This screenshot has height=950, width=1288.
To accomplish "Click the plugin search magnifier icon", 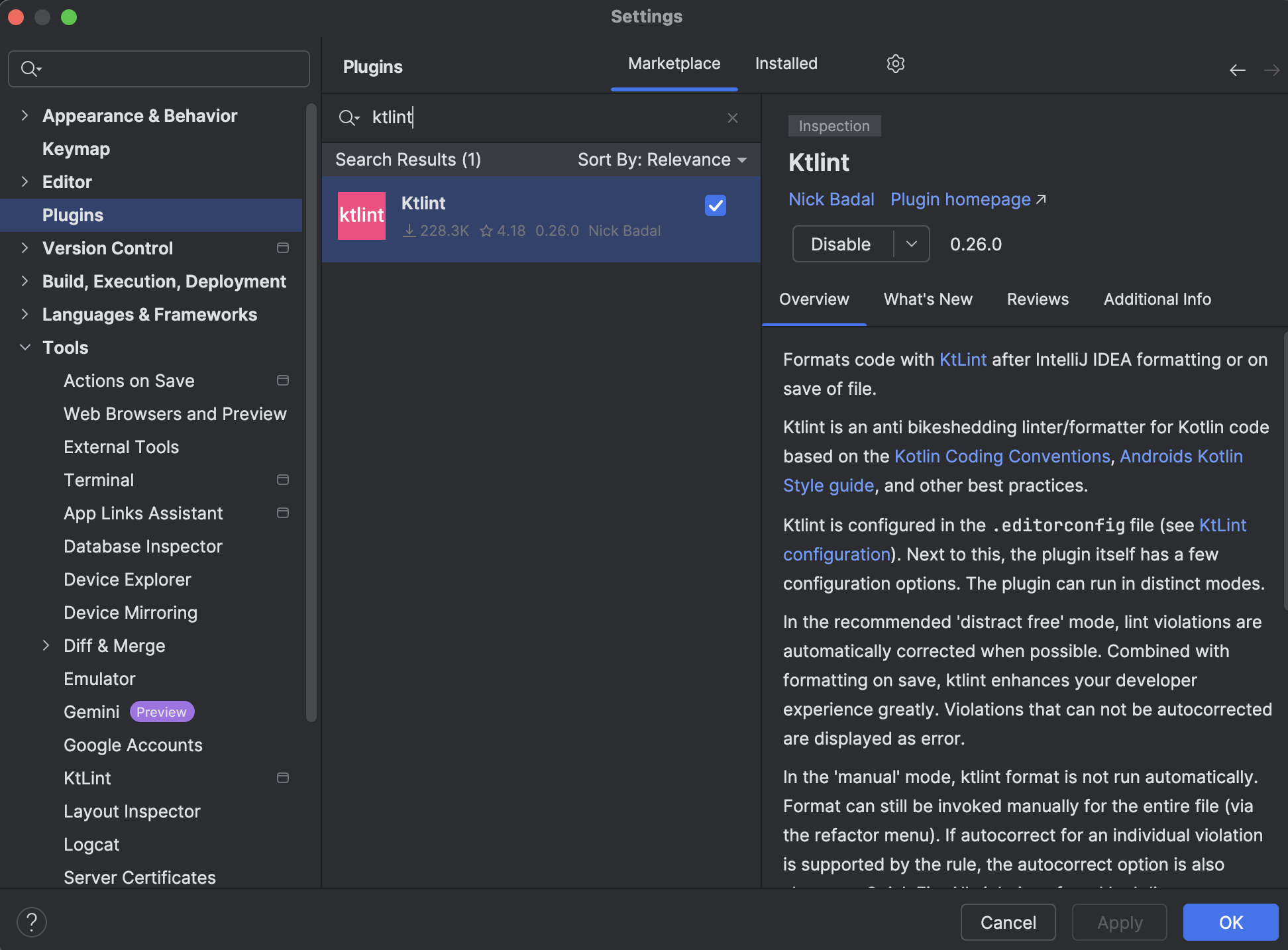I will pyautogui.click(x=348, y=118).
